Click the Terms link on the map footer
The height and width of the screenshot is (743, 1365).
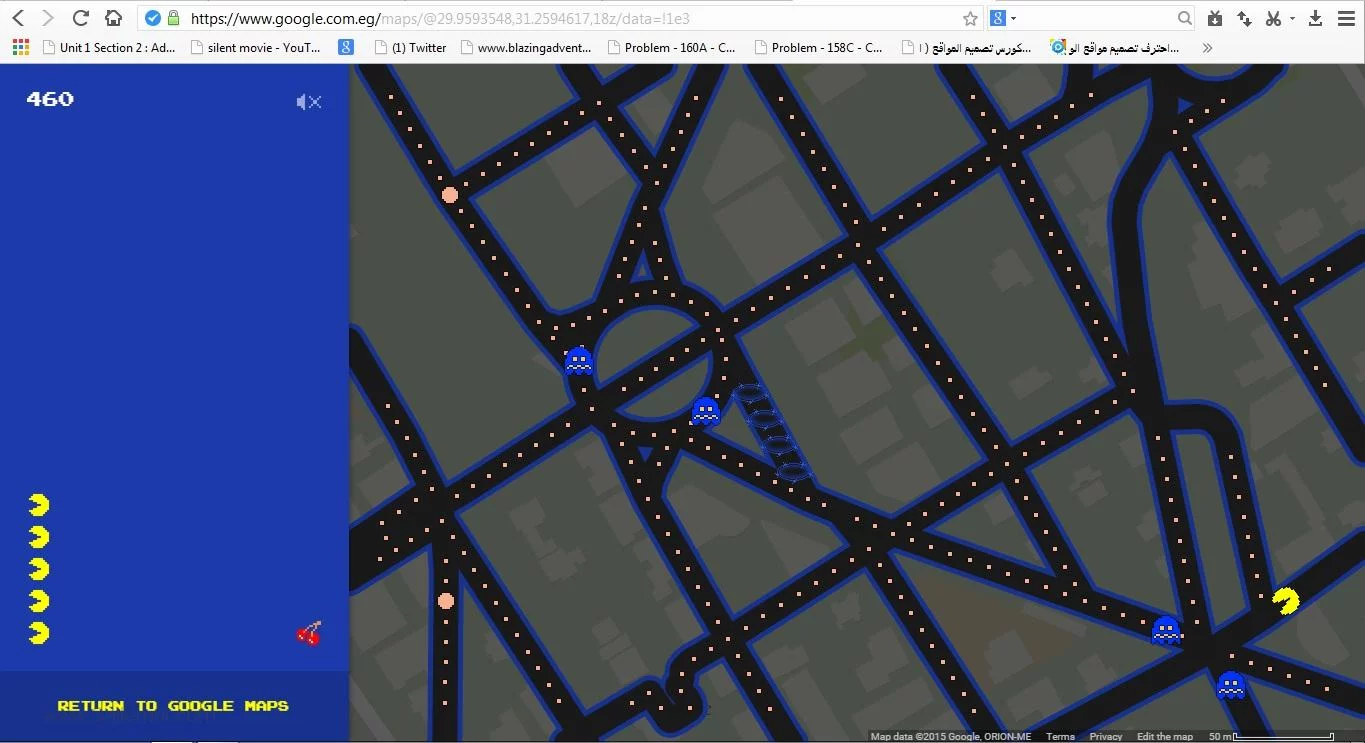1060,737
